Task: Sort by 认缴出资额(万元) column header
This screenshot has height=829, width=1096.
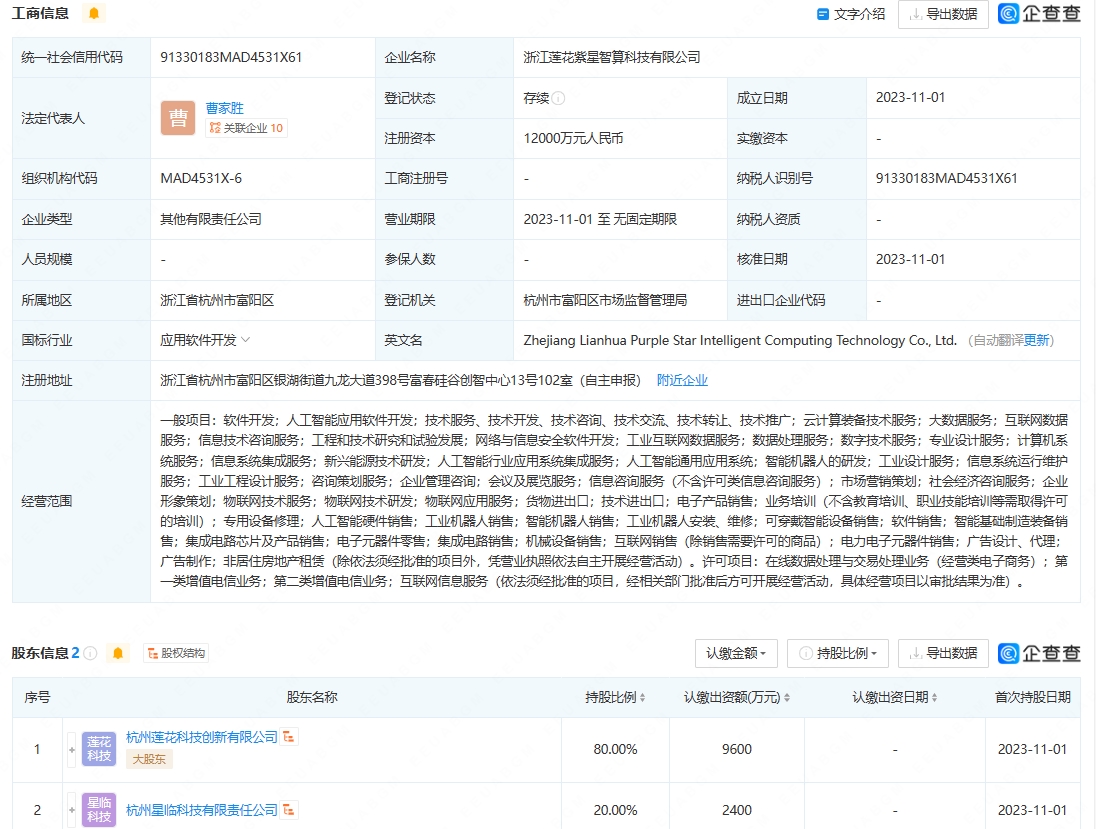Action: pyautogui.click(x=737, y=697)
